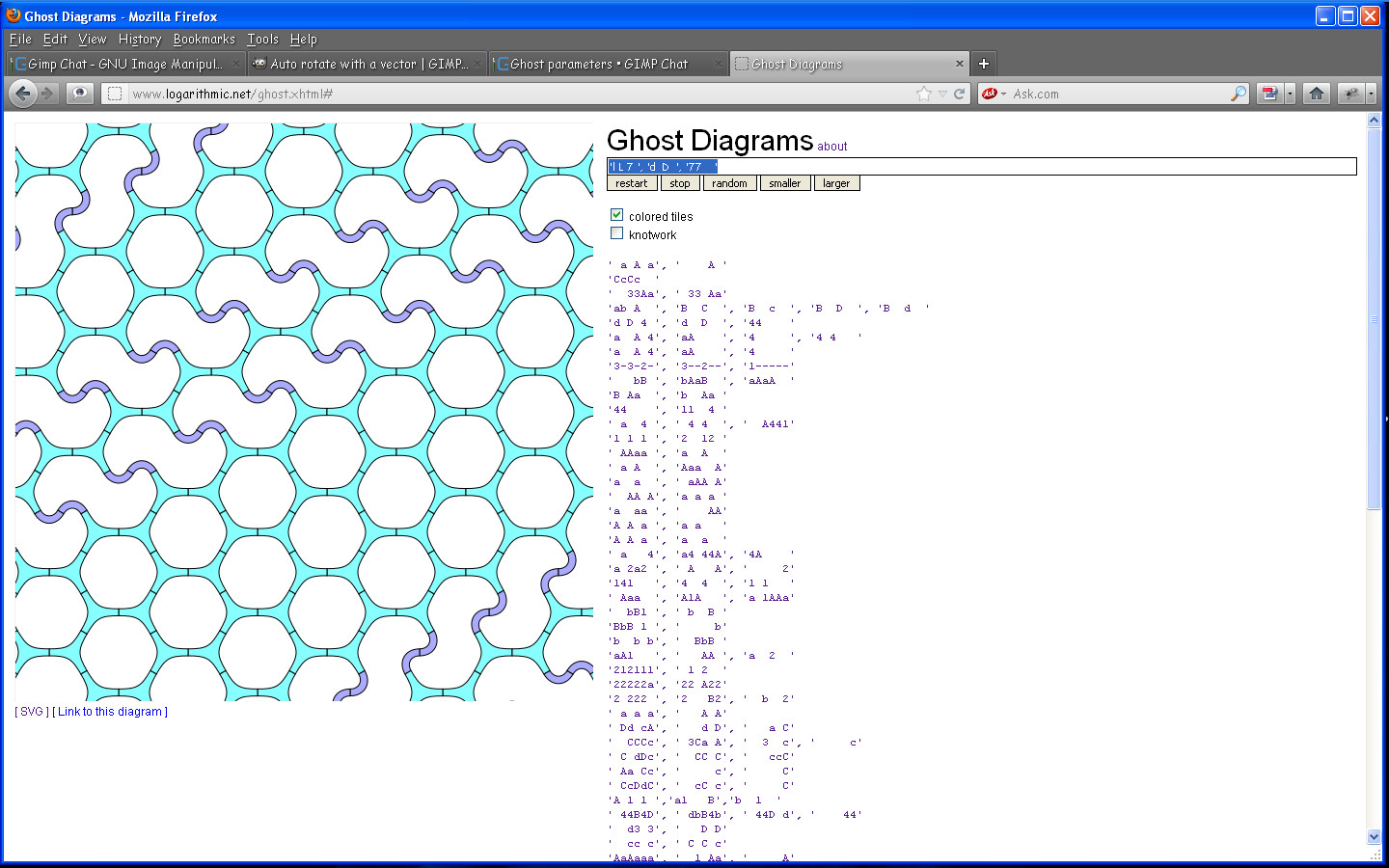Reload the page with the refresh icon
This screenshot has height=868, width=1389.
959,94
